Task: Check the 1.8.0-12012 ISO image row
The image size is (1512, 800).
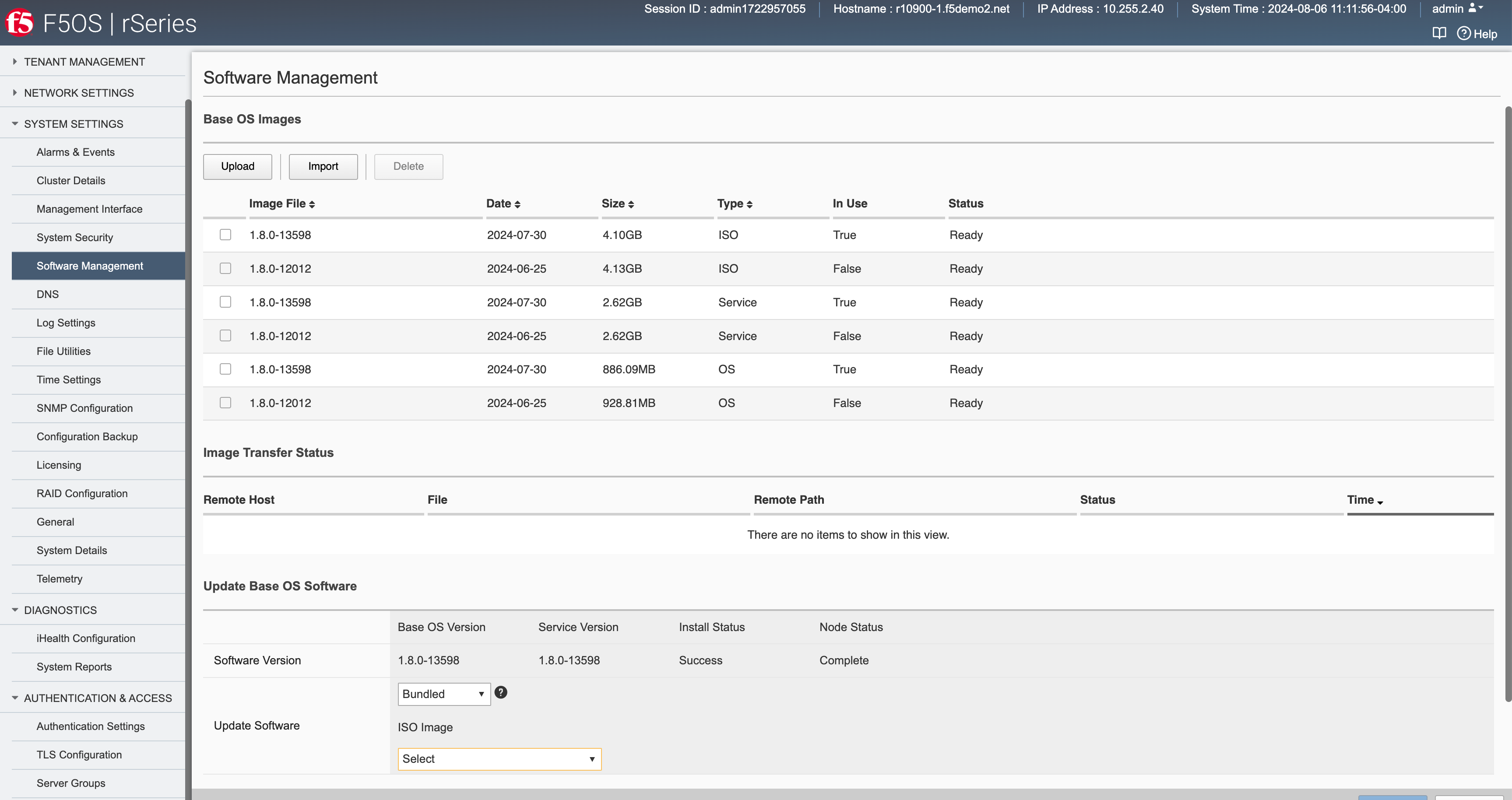Action: pyautogui.click(x=225, y=268)
